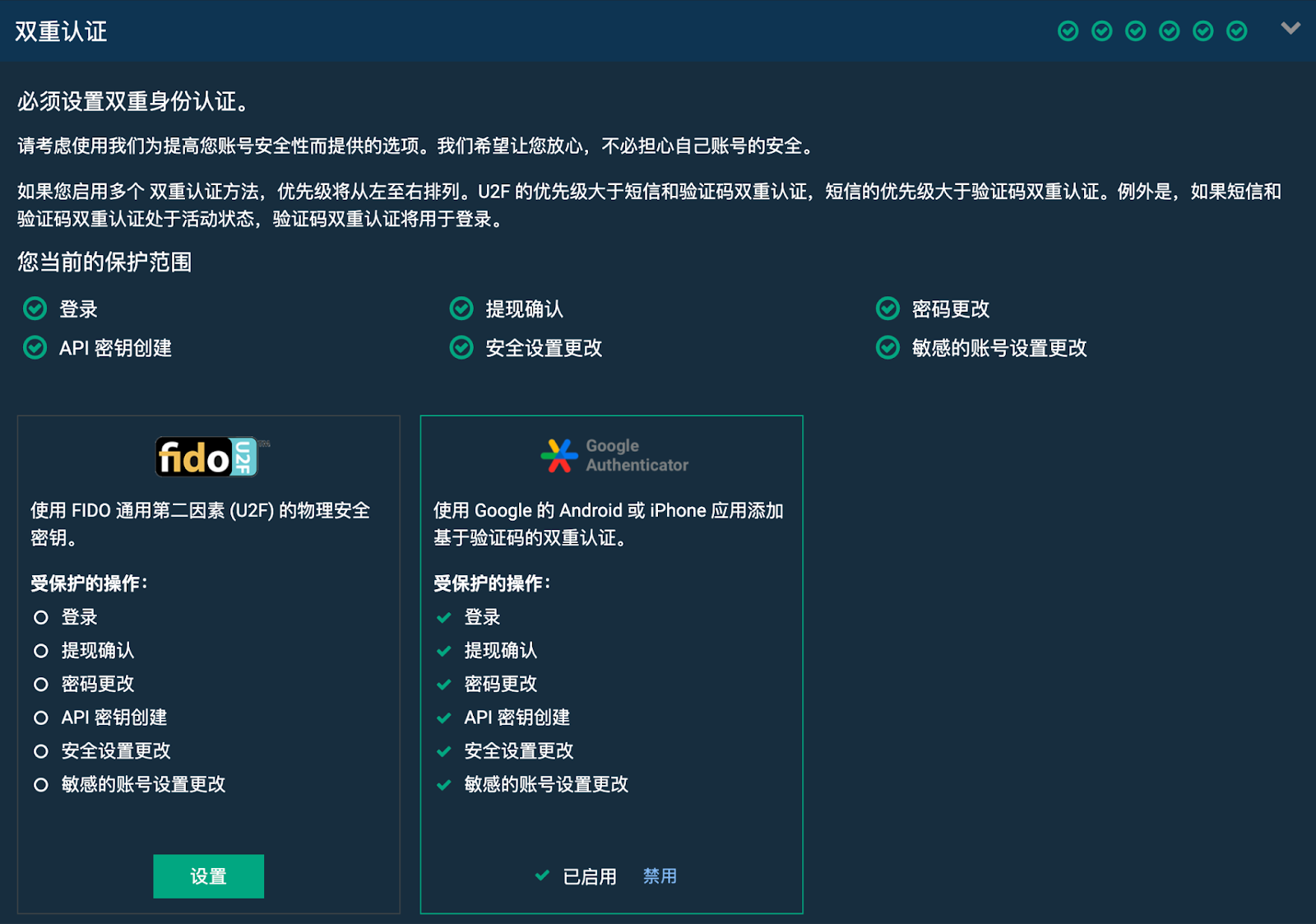Click the checkmark beside 登录 in Google Authenticator card
The height and width of the screenshot is (924, 1316).
444,617
